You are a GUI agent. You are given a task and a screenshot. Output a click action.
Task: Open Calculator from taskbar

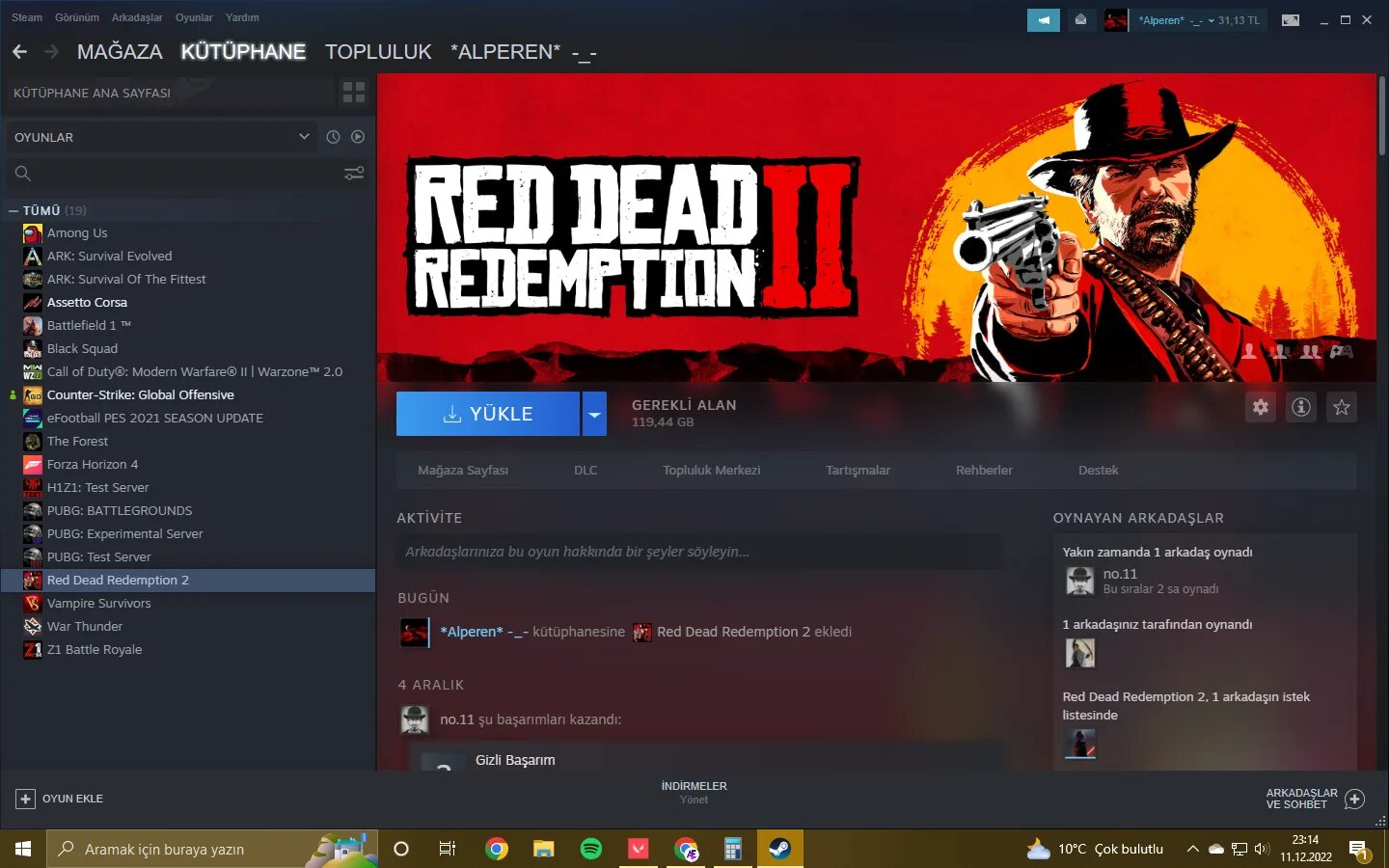733,849
